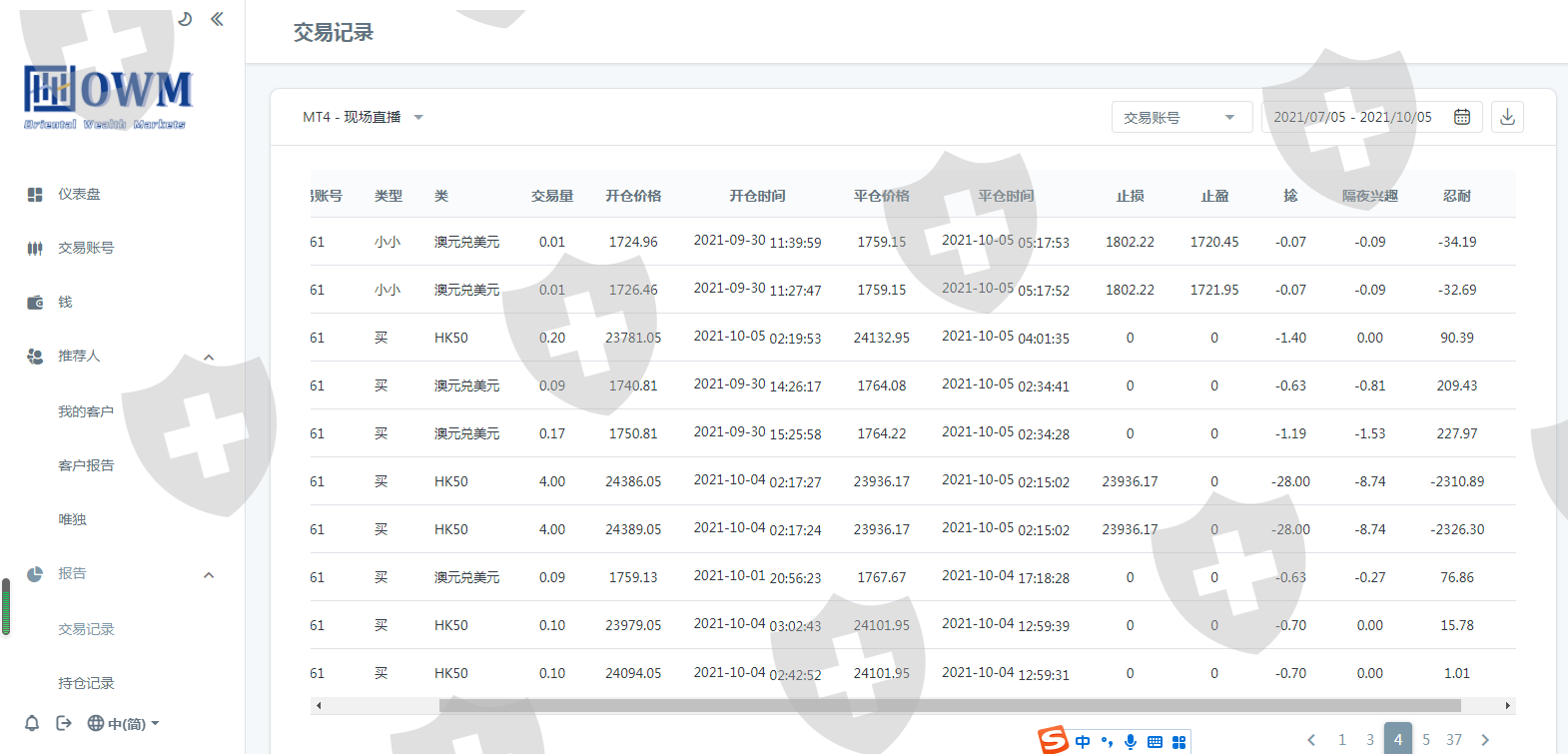Click the date range input field
This screenshot has height=754, width=1568.
pos(1352,117)
